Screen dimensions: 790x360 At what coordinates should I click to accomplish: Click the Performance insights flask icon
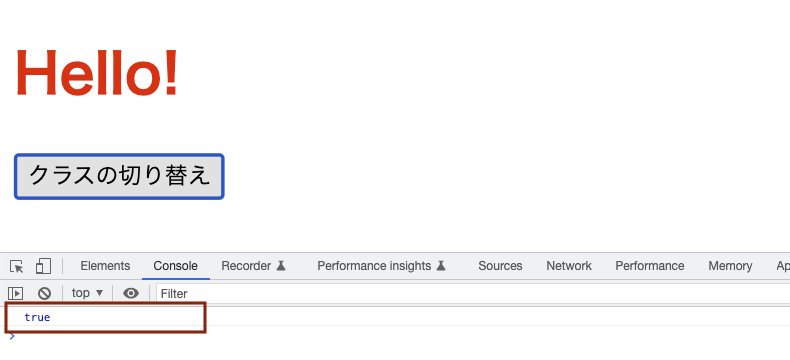pos(441,265)
